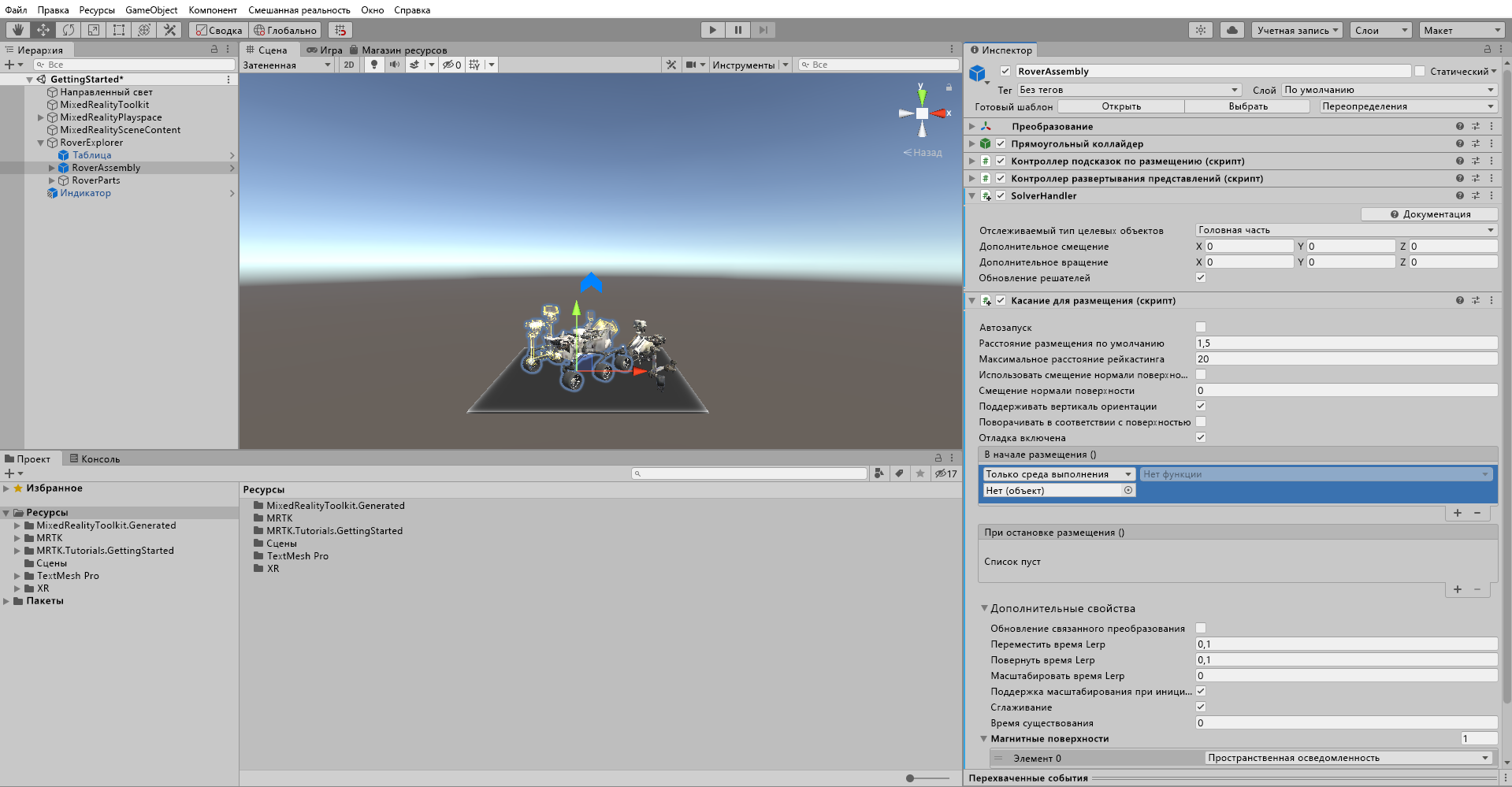
Task: Toggle Поддерживать вертикаль ориентации checkbox
Action: [x=1201, y=406]
